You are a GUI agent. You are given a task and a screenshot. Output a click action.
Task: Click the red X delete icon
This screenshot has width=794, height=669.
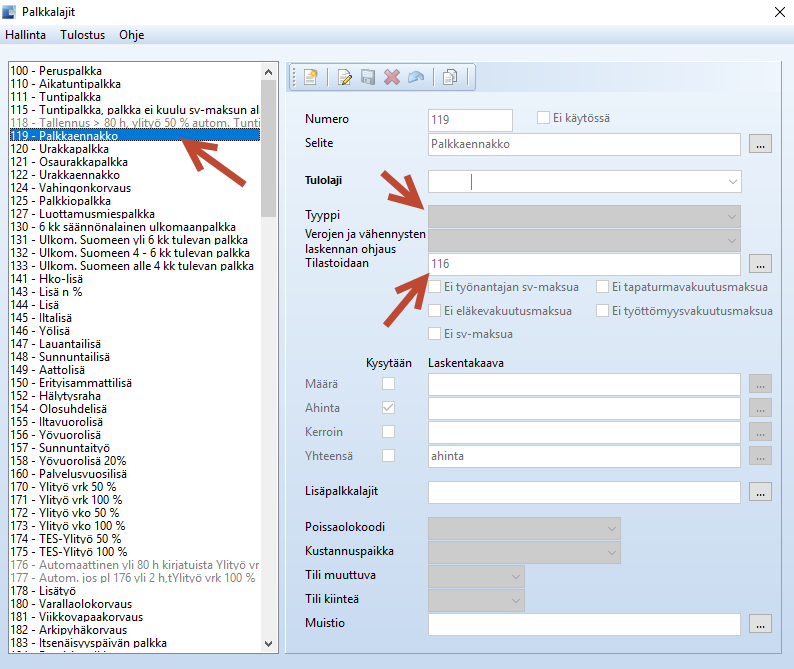[392, 77]
